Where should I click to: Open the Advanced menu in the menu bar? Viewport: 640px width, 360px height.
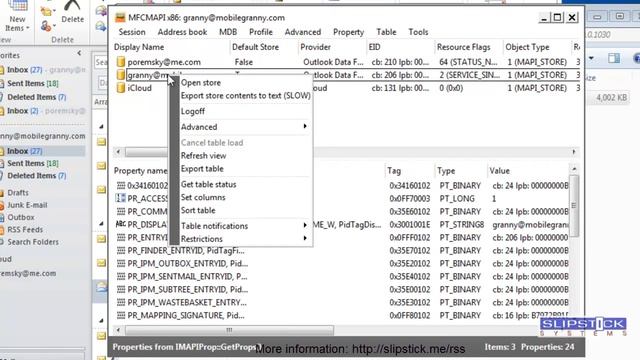click(x=303, y=32)
